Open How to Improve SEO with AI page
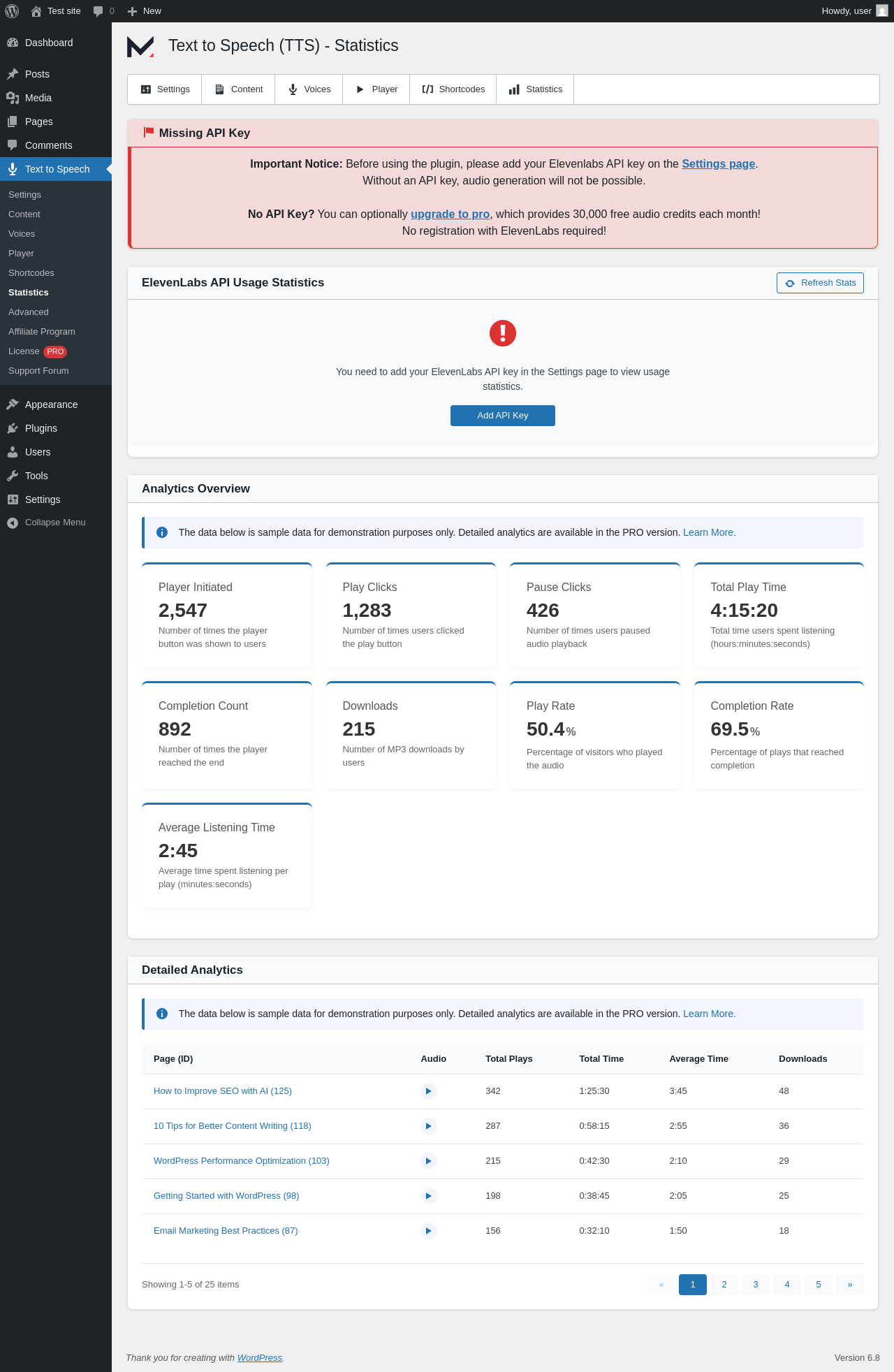Viewport: 894px width, 1372px height. (x=223, y=1091)
